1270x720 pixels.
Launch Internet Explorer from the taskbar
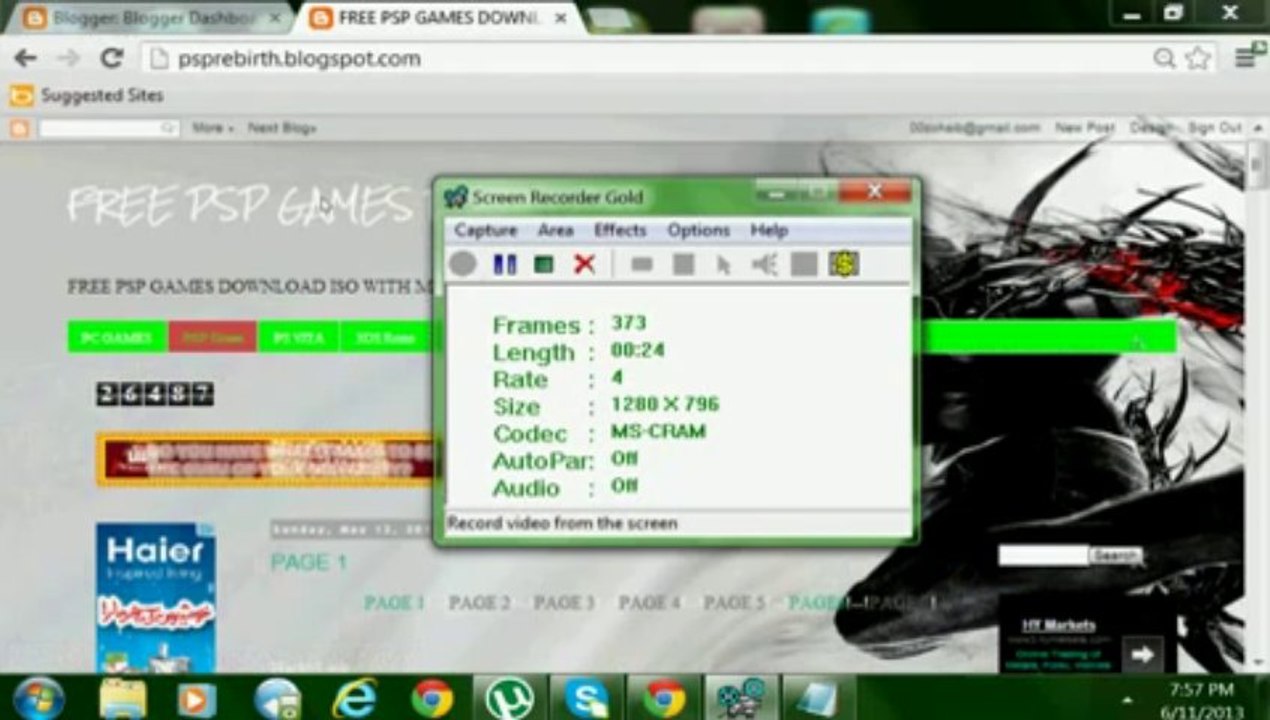pyautogui.click(x=355, y=698)
